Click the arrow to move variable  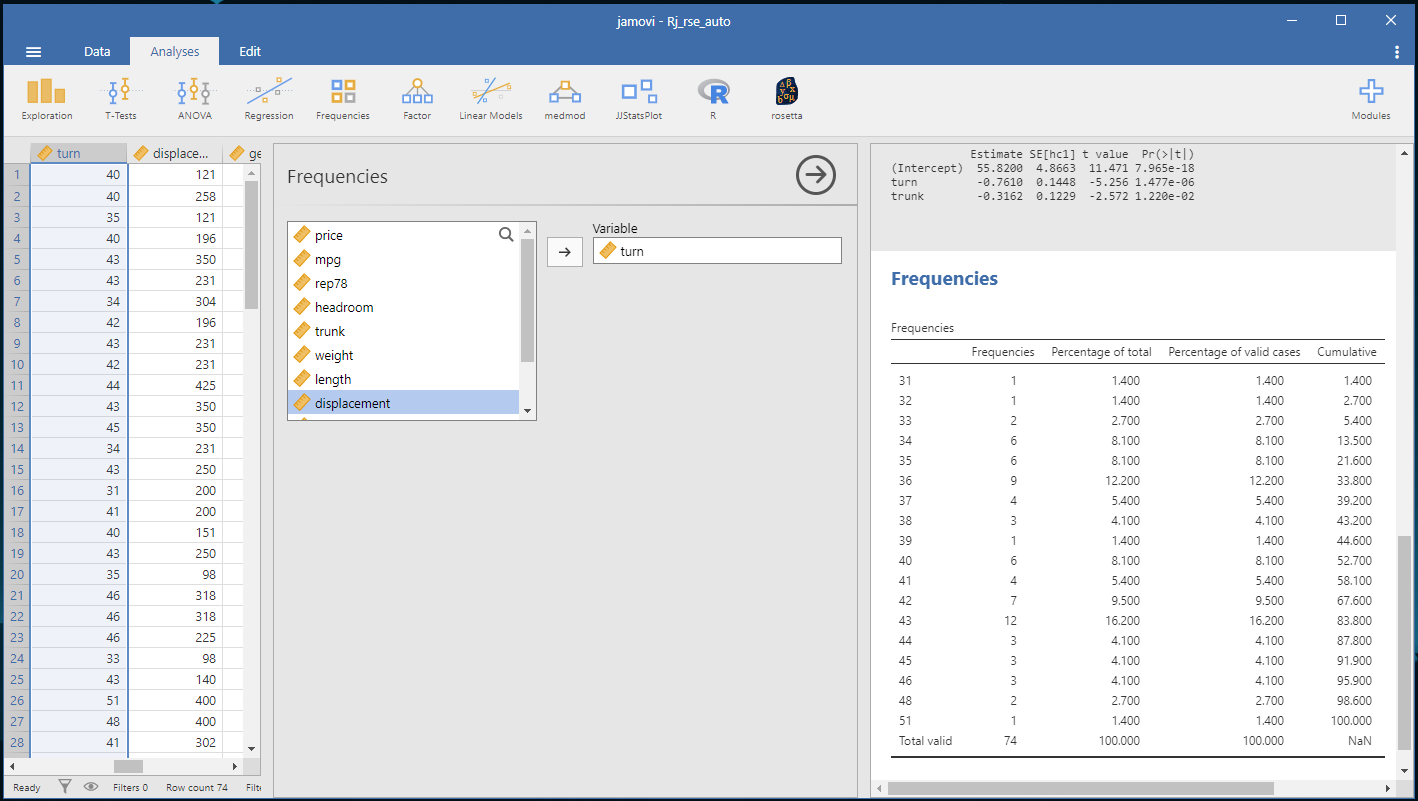[565, 252]
